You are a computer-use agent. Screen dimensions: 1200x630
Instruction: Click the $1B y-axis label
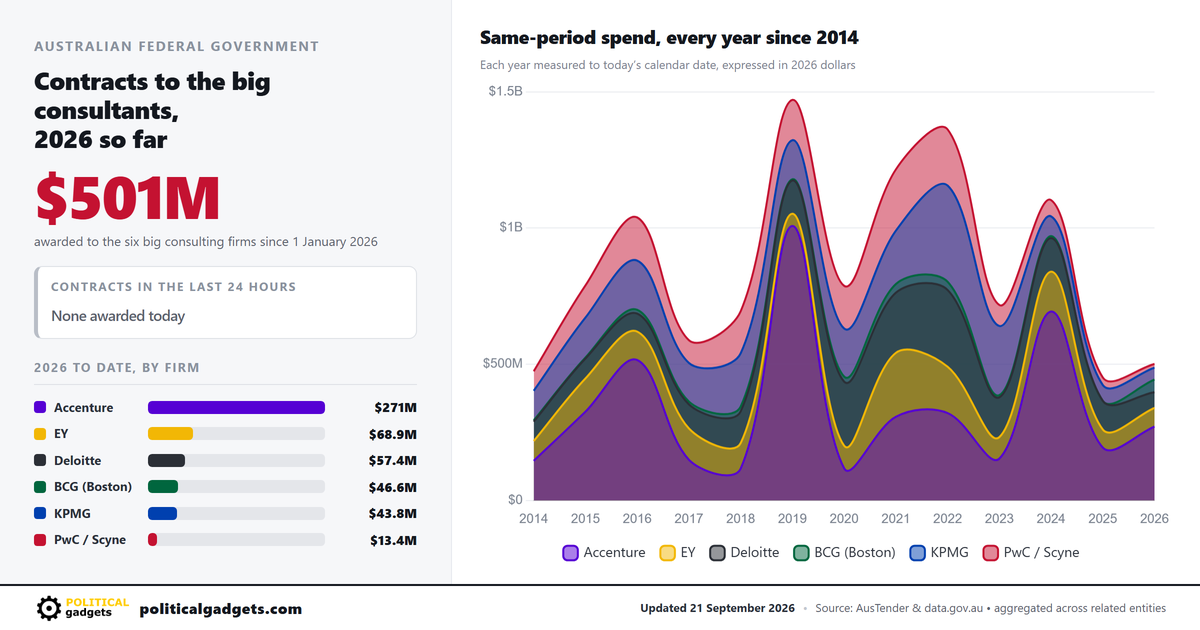(x=510, y=227)
